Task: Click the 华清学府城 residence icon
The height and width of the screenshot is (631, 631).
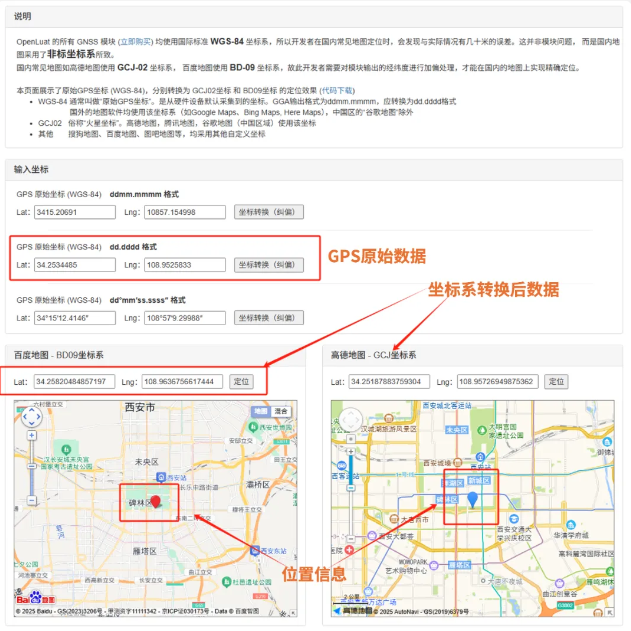Action: pos(571,525)
